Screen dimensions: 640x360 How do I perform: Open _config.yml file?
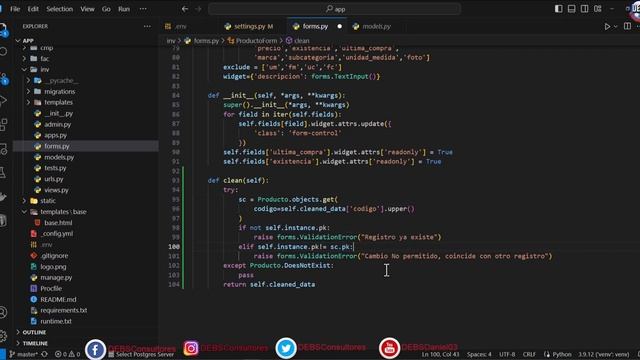[57, 234]
